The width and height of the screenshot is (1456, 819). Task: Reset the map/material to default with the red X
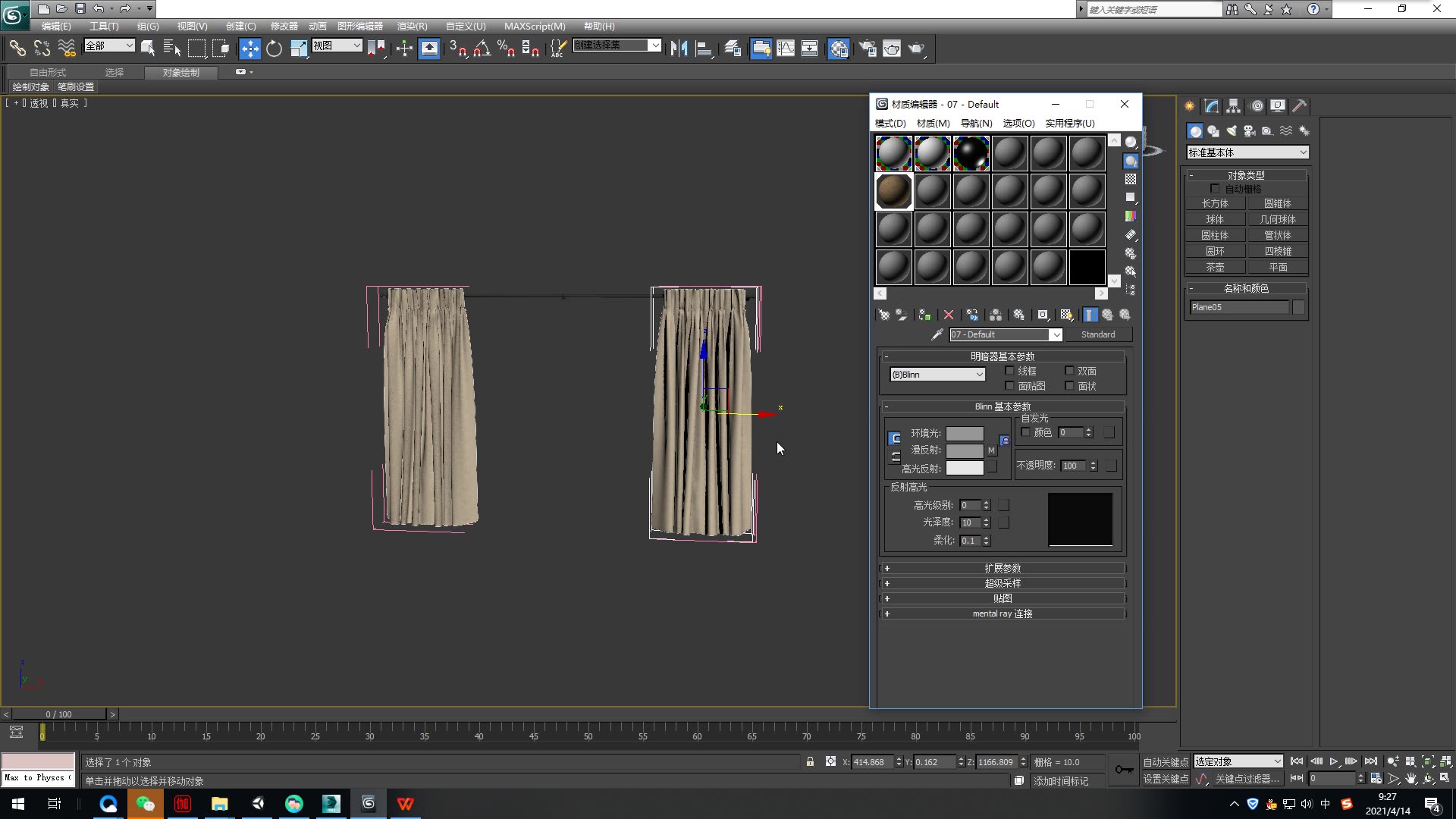[948, 315]
